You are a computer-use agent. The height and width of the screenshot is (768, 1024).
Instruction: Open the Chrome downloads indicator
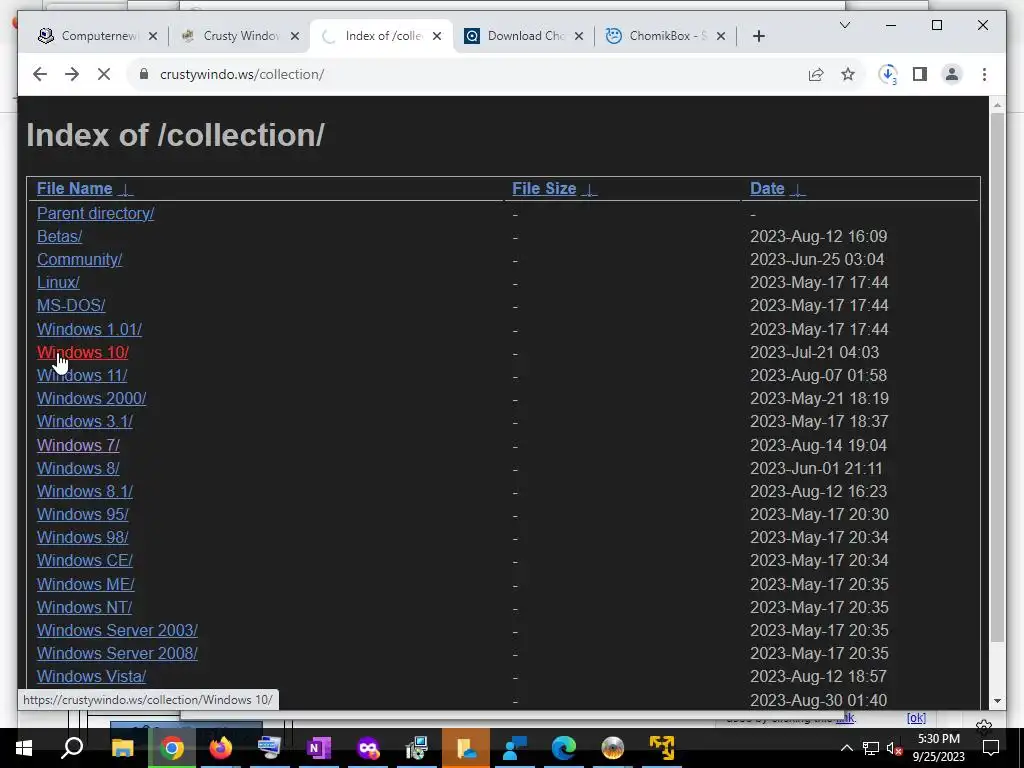tap(888, 74)
